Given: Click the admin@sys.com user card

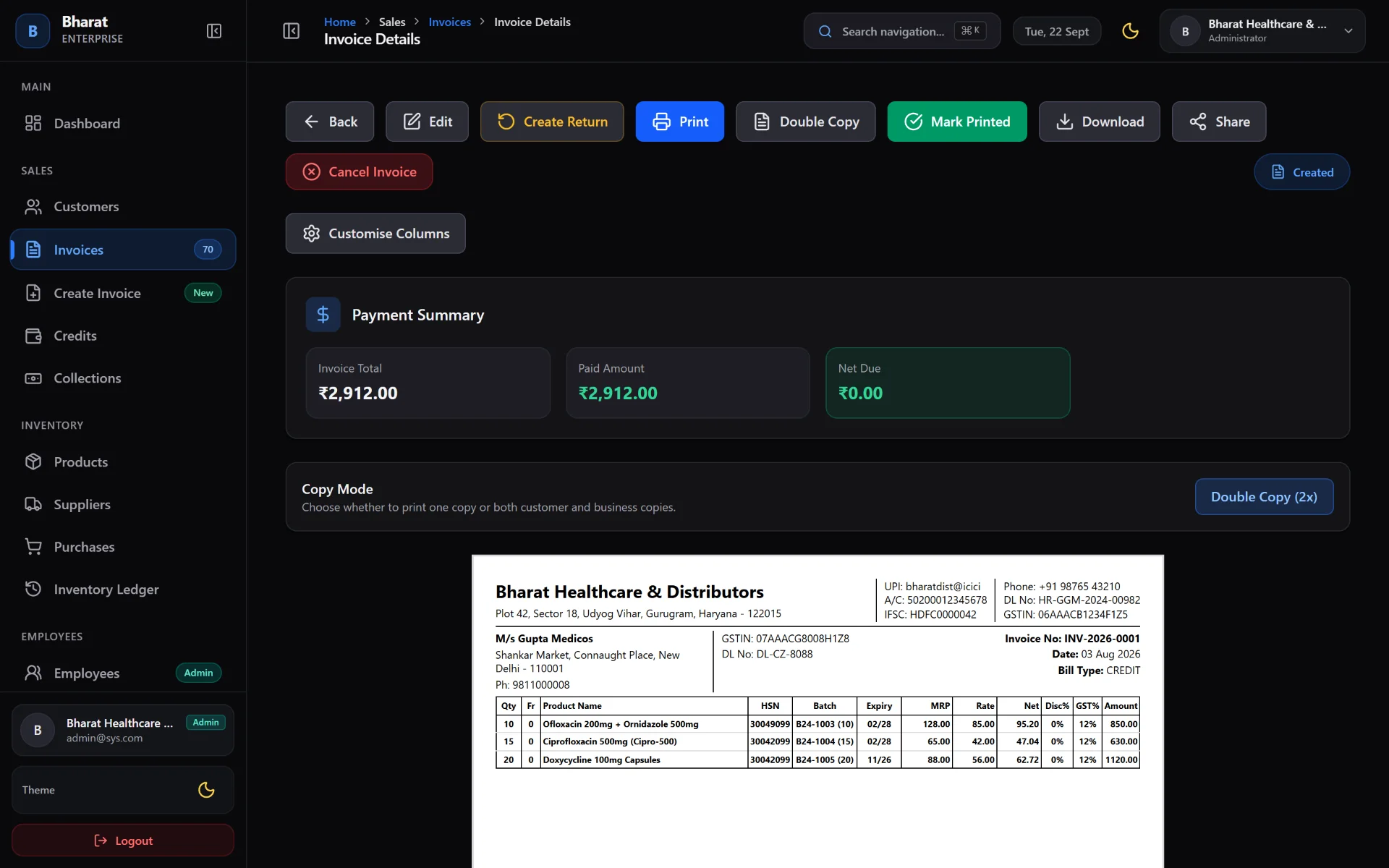Looking at the screenshot, I should 123,731.
